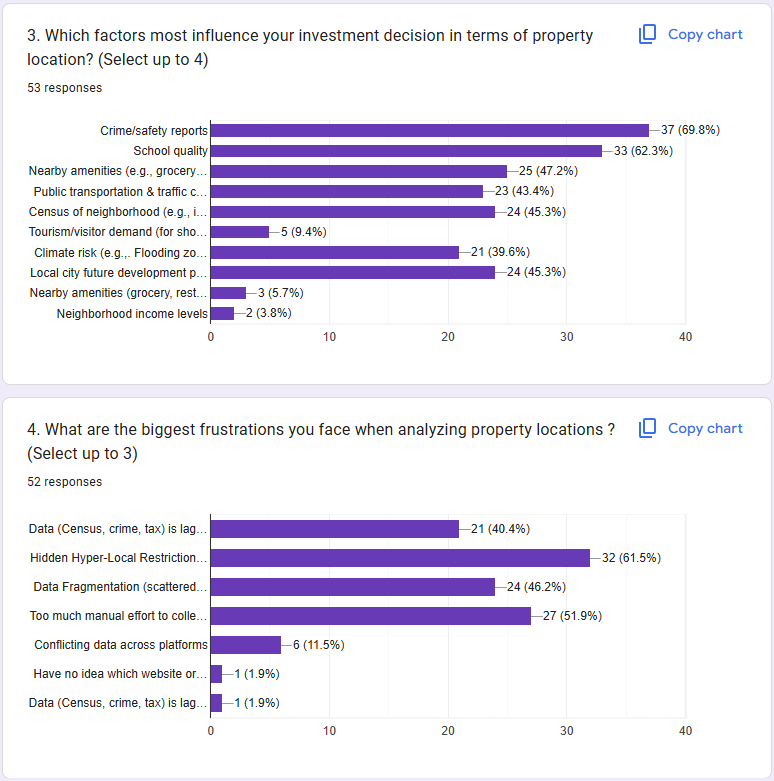Click copy icon for question 4 chart
774x781 pixels.
click(x=647, y=428)
